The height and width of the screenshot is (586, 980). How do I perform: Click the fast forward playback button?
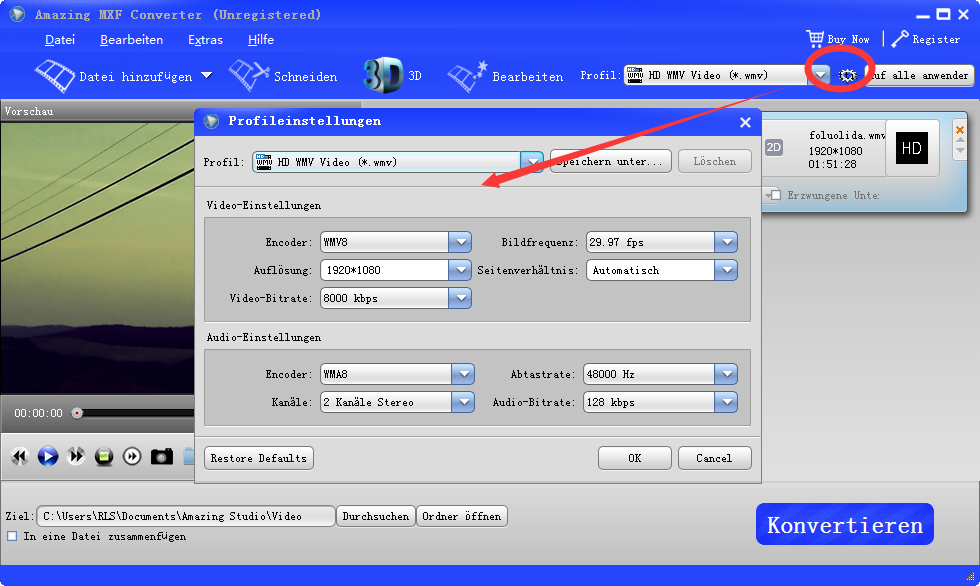point(76,456)
